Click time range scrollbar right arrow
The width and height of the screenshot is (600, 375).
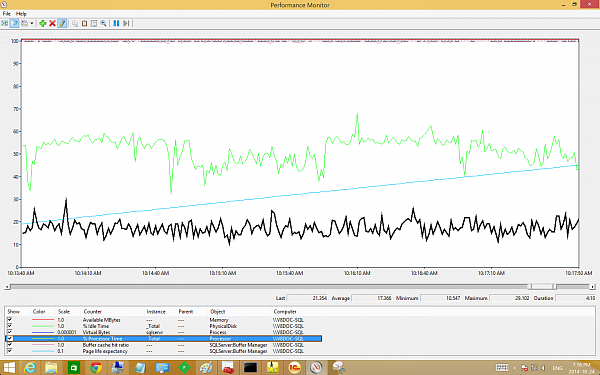coord(592,286)
